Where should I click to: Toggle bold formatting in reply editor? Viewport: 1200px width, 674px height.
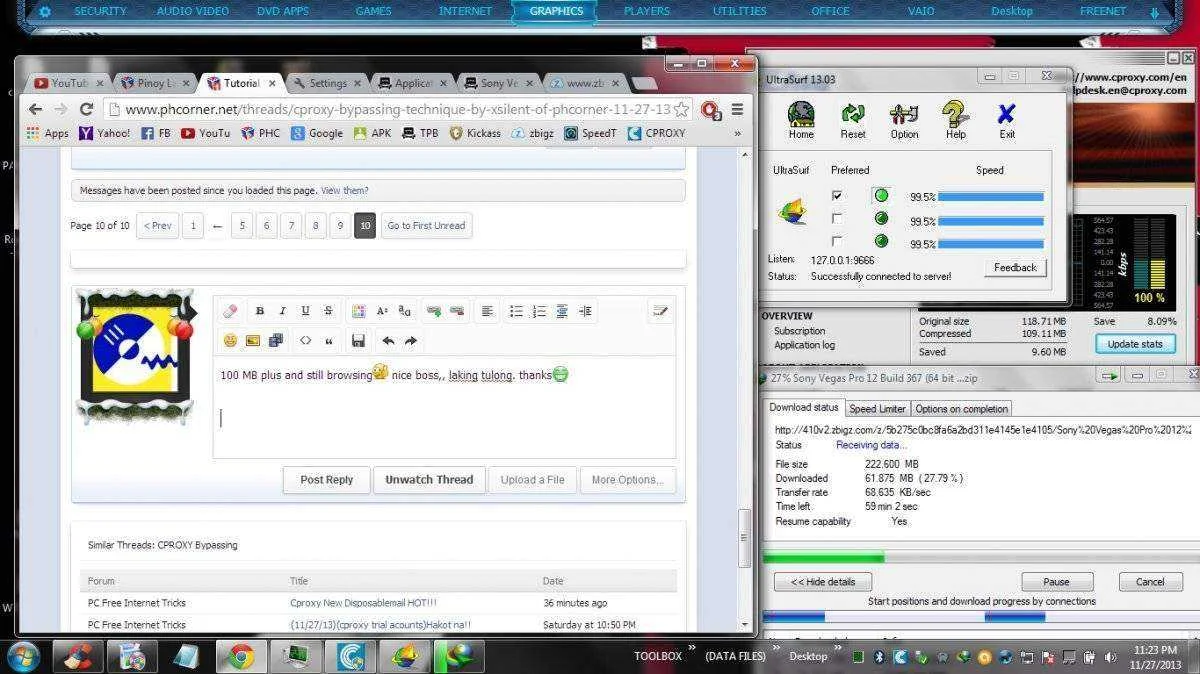[x=260, y=311]
